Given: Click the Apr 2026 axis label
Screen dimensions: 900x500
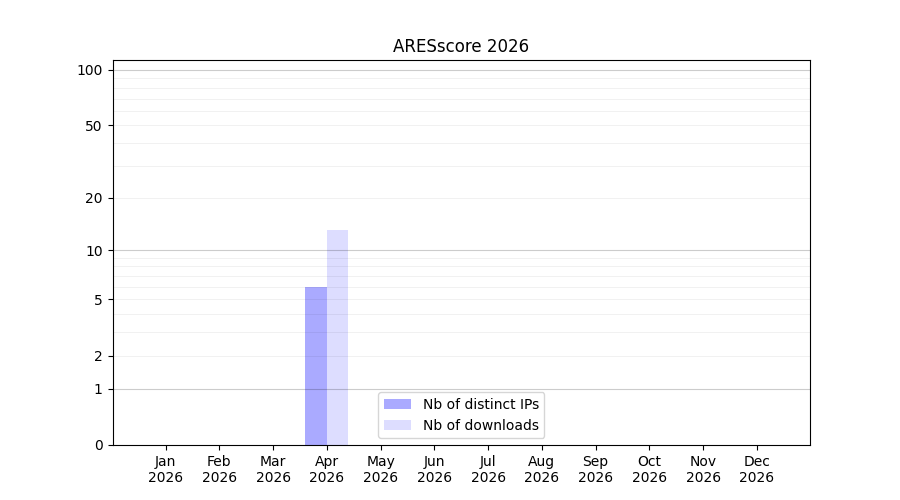Looking at the screenshot, I should (327, 469).
